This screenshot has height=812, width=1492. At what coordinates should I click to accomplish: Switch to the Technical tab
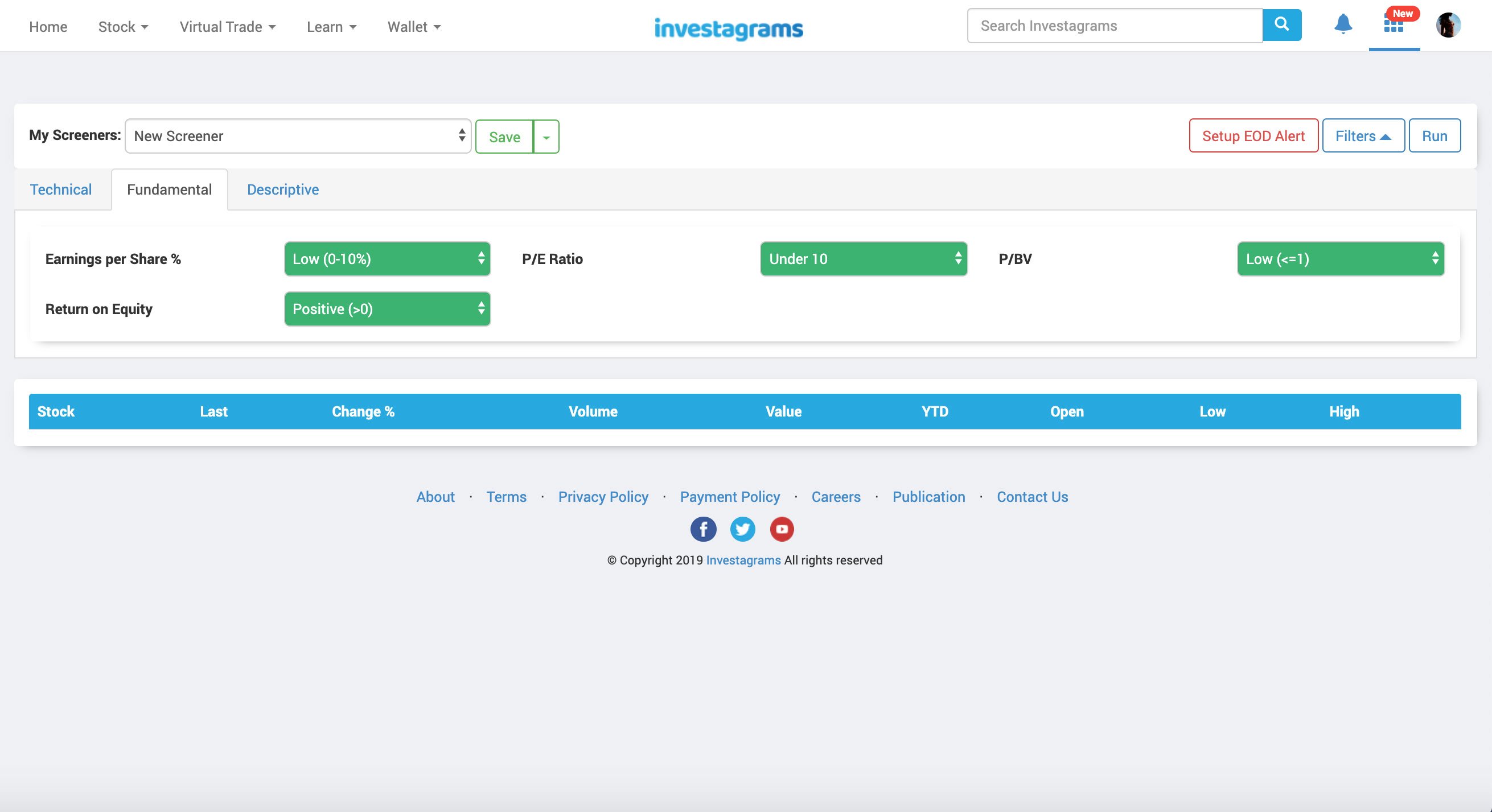tap(61, 189)
